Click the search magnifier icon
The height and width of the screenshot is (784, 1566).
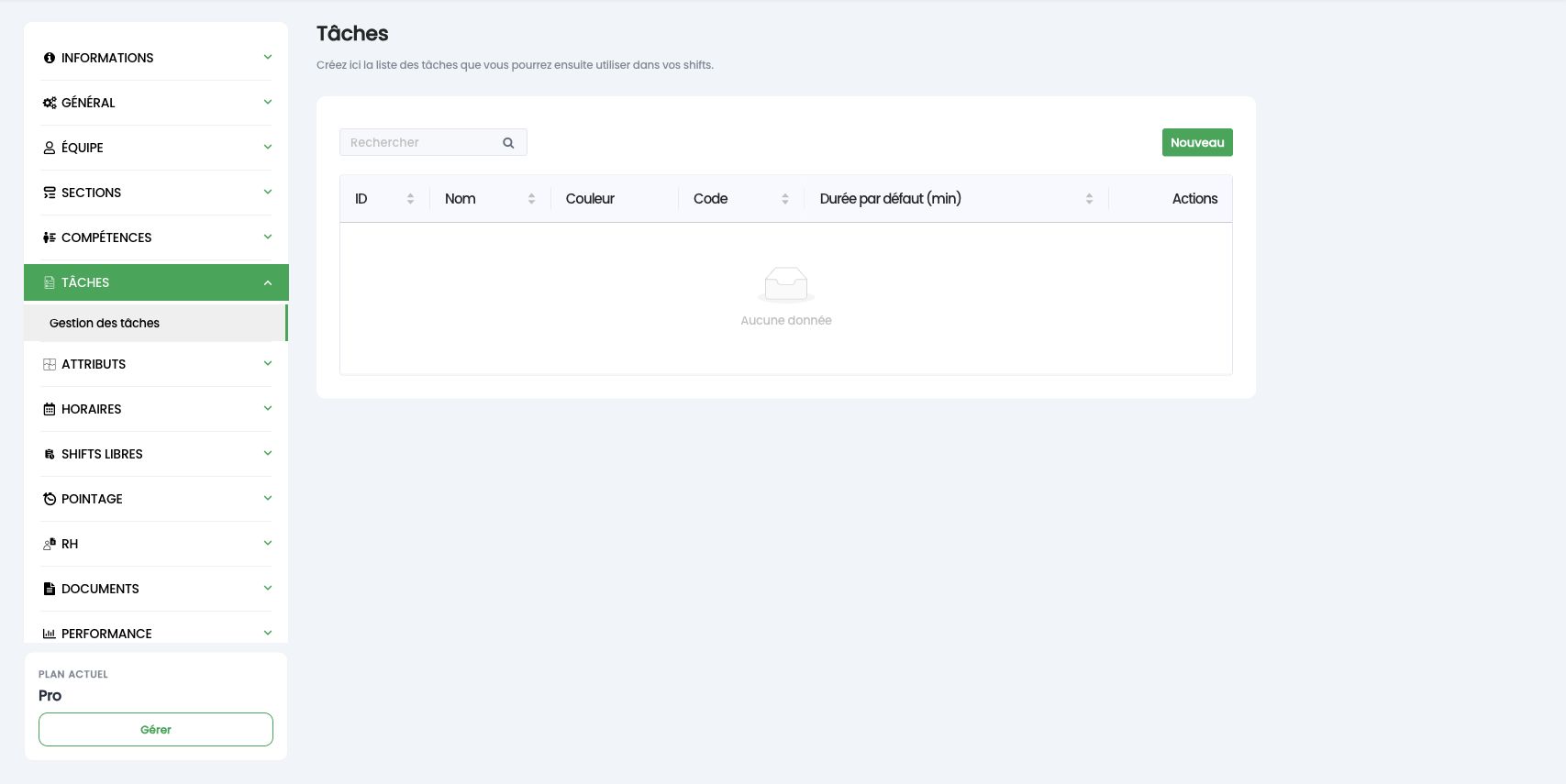[x=508, y=143]
